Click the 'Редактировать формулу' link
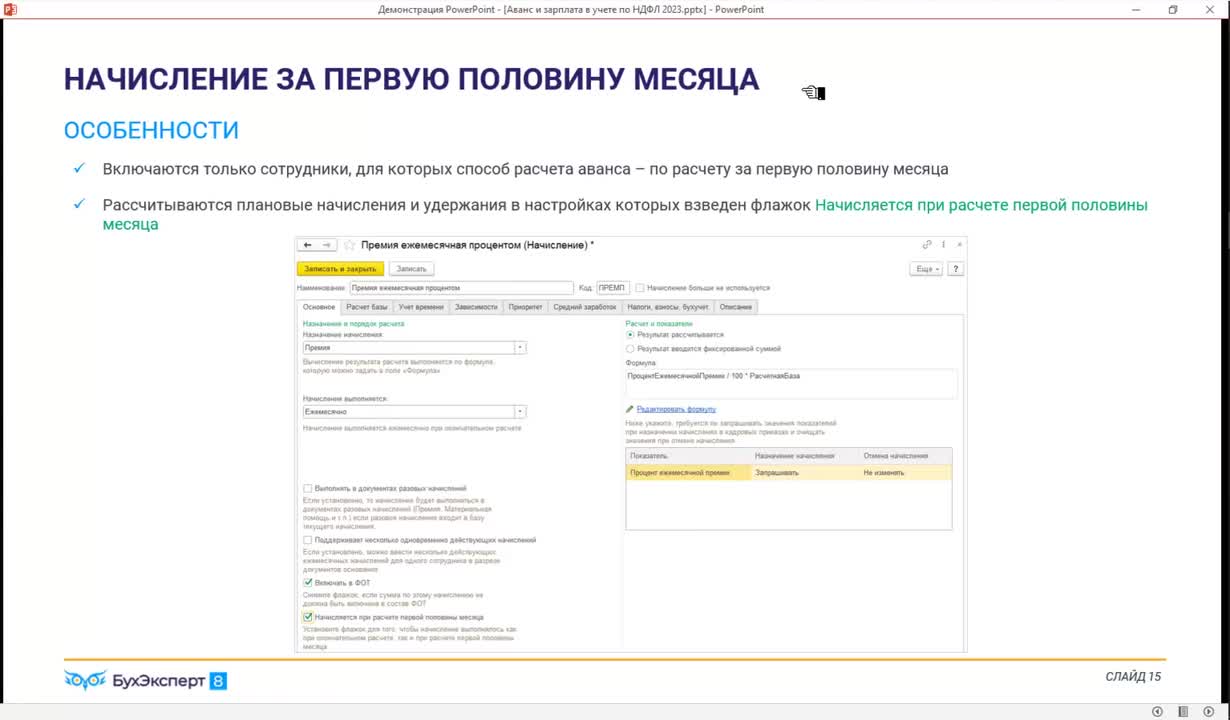Image resolution: width=1230 pixels, height=720 pixels. click(676, 409)
